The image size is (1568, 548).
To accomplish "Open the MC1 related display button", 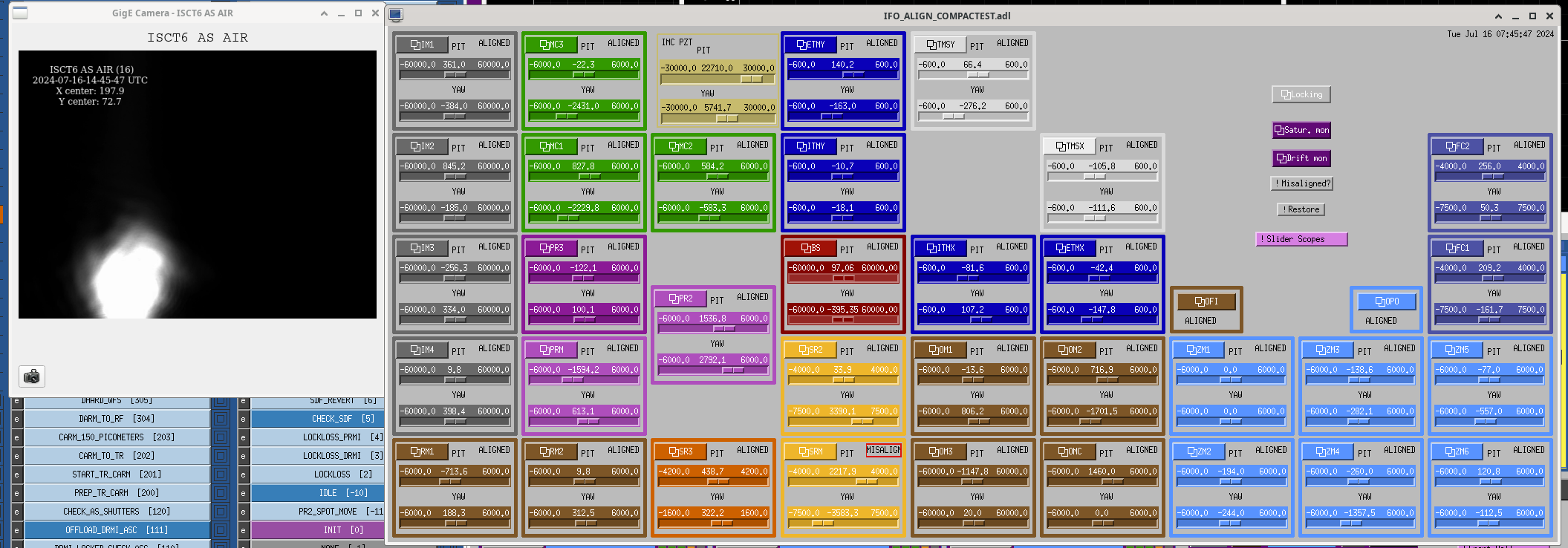I will tap(551, 146).
